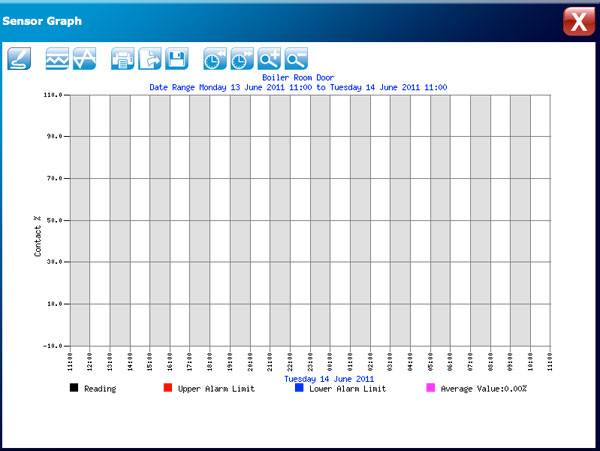Click the 'Reading' legend label
This screenshot has height=451, width=600.
click(100, 389)
